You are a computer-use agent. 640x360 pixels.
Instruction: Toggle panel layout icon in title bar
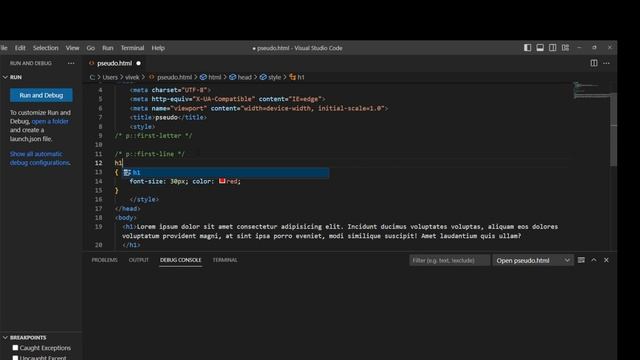540,48
